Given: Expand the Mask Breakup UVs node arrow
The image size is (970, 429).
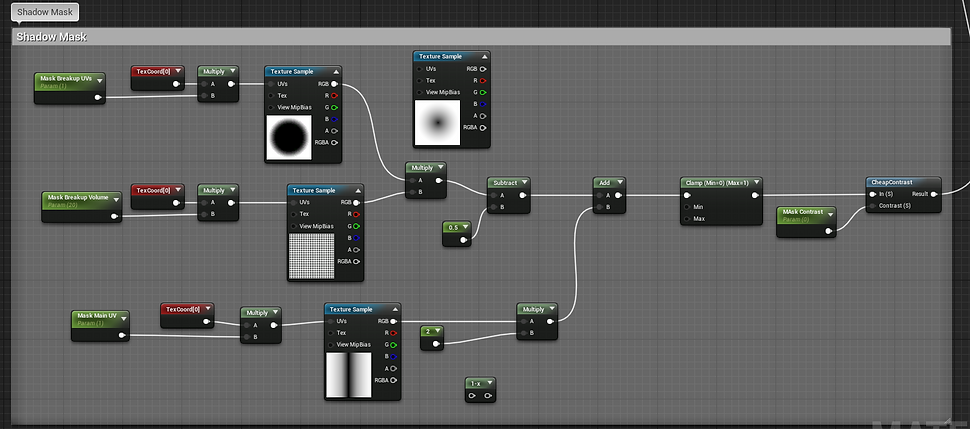Looking at the screenshot, I should (99, 80).
